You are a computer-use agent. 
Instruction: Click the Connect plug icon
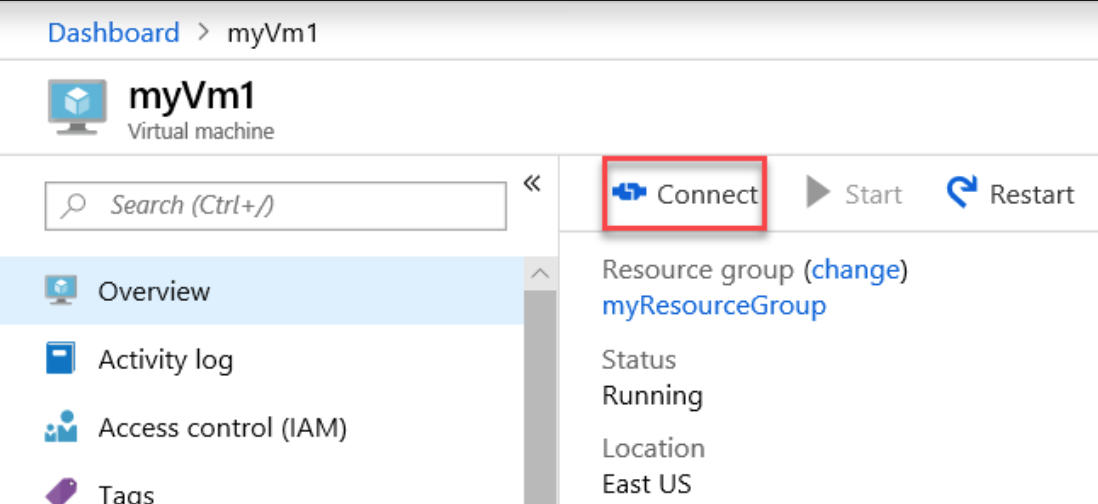click(x=629, y=192)
